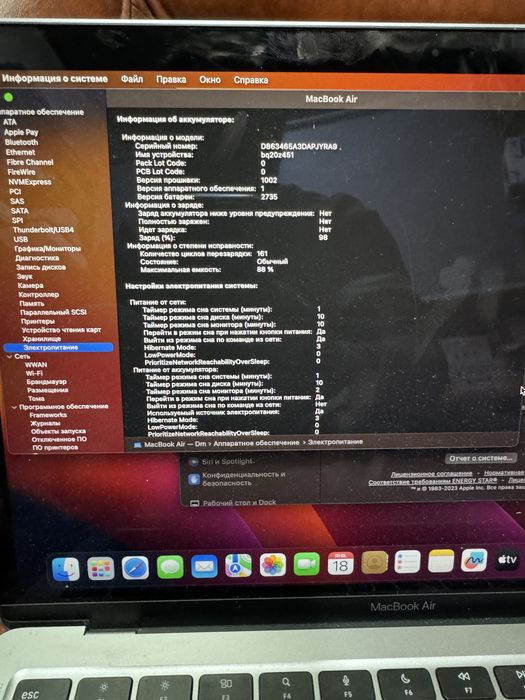This screenshot has height=700, width=525.
Task: Select Брандмауэр under Сеть
Action: 46,382
